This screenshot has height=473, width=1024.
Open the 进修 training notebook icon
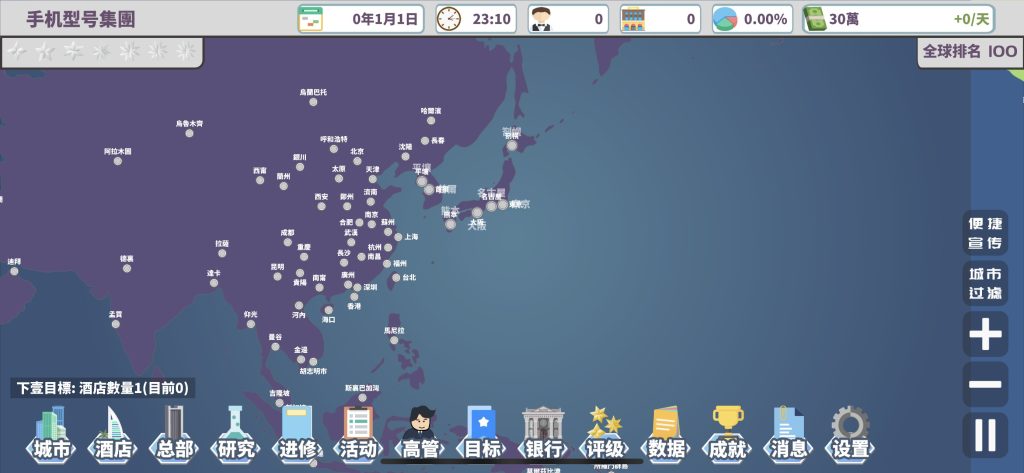pyautogui.click(x=296, y=434)
